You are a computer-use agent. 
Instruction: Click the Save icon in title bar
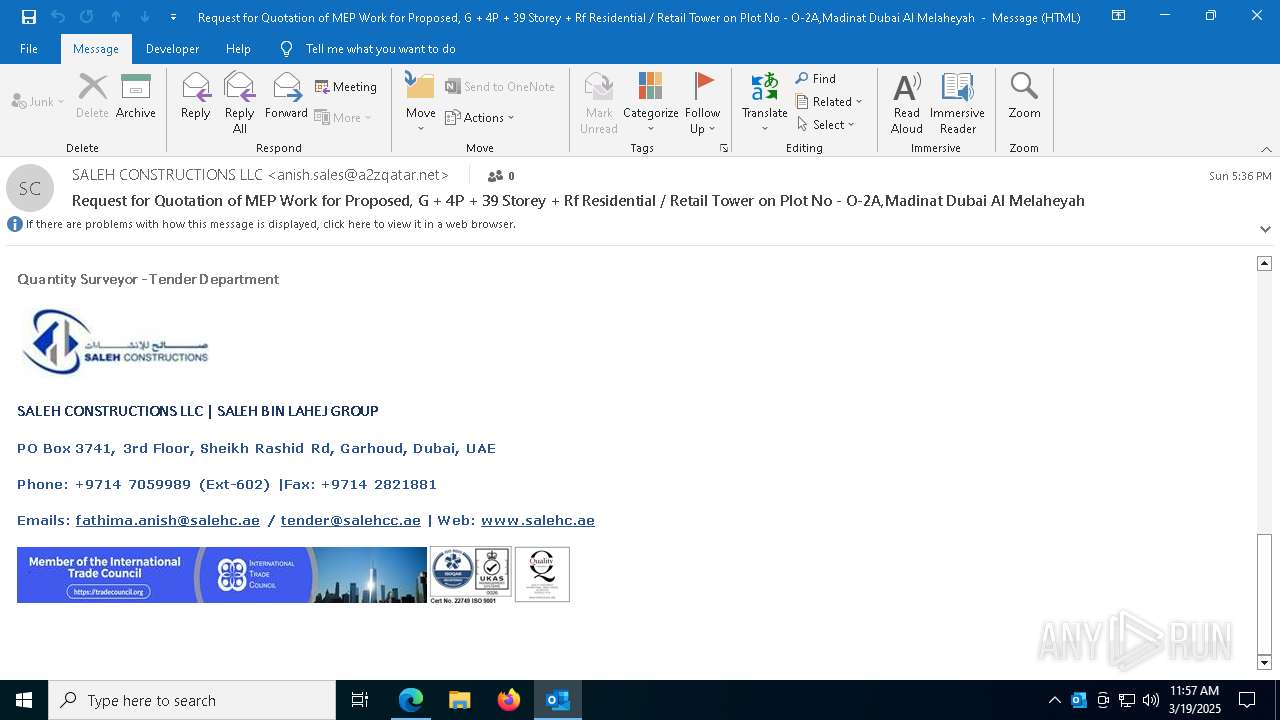[29, 17]
